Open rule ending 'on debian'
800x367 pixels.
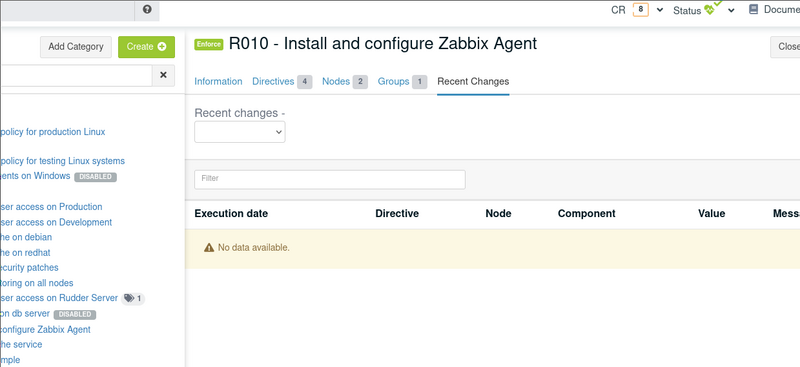click(26, 237)
